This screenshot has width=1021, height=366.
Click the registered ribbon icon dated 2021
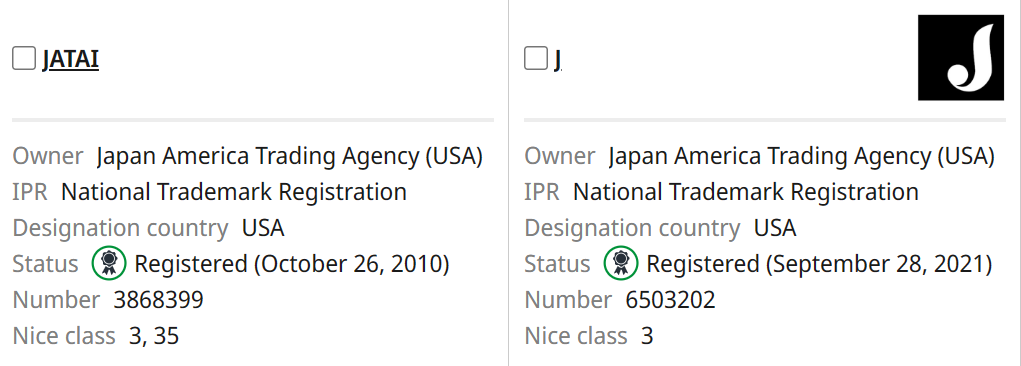tap(621, 264)
